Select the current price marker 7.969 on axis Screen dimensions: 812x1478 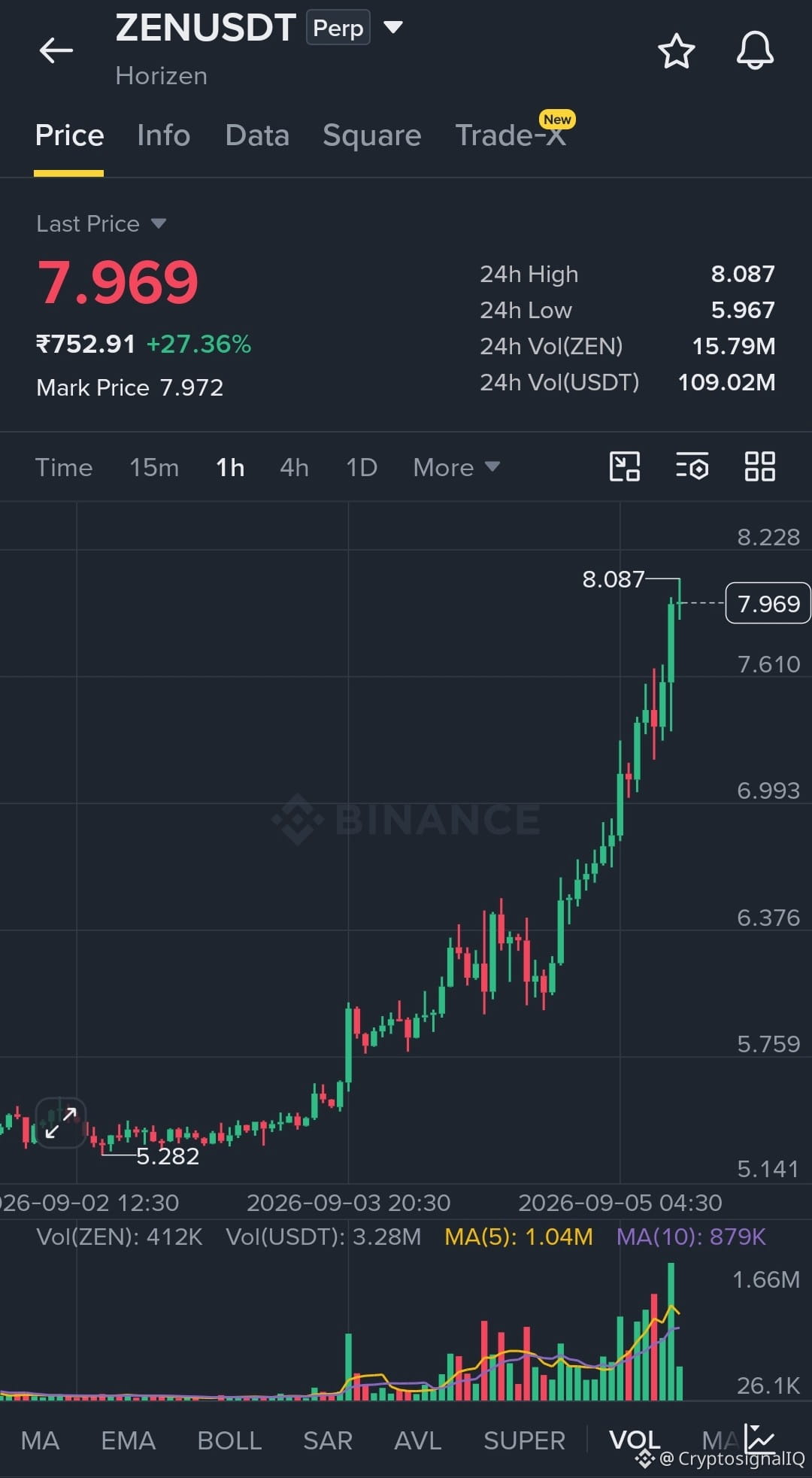coord(768,603)
